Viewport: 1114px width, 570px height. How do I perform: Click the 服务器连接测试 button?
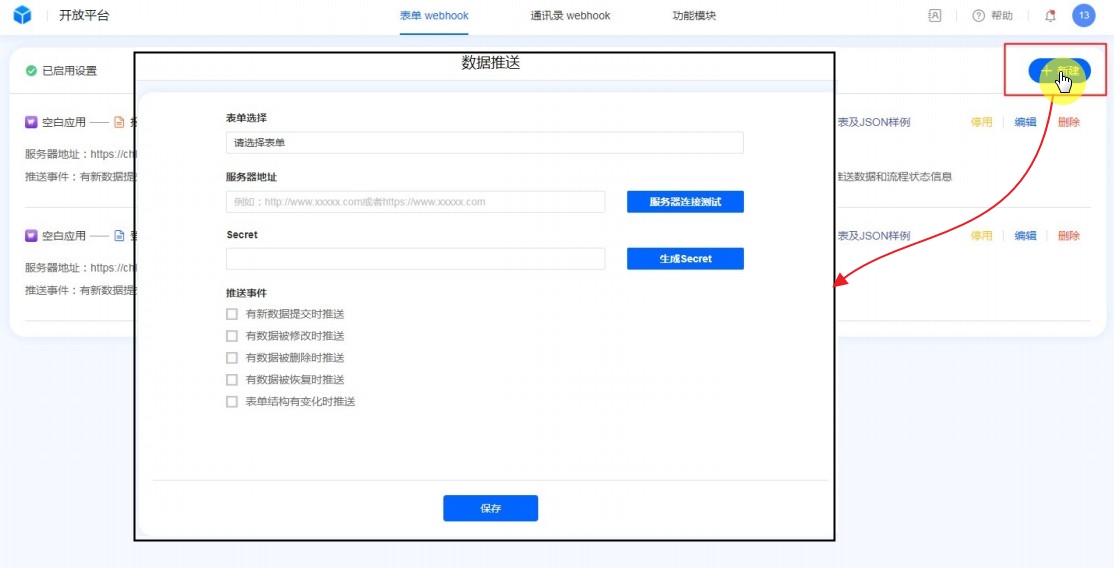[x=685, y=202]
